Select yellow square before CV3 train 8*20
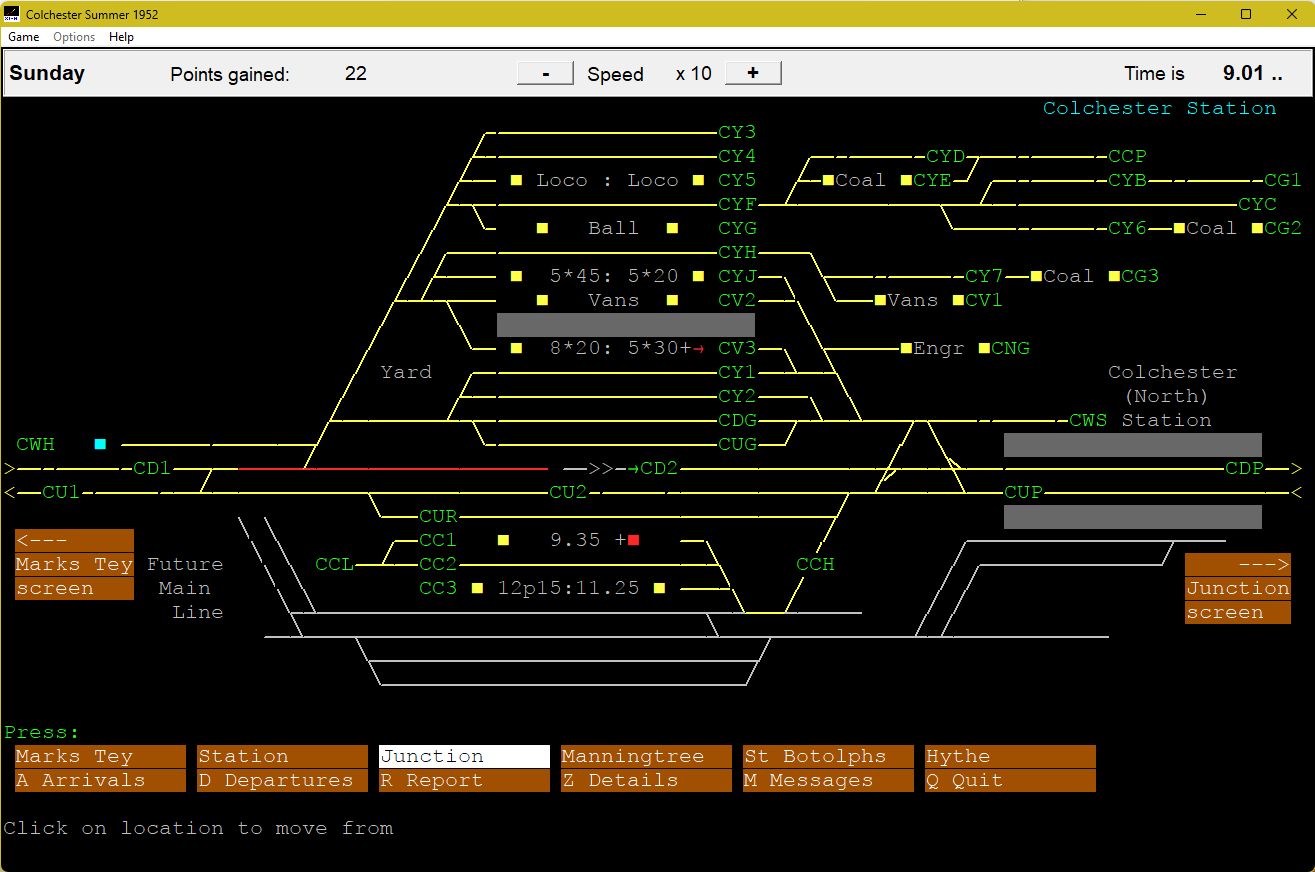 click(516, 348)
